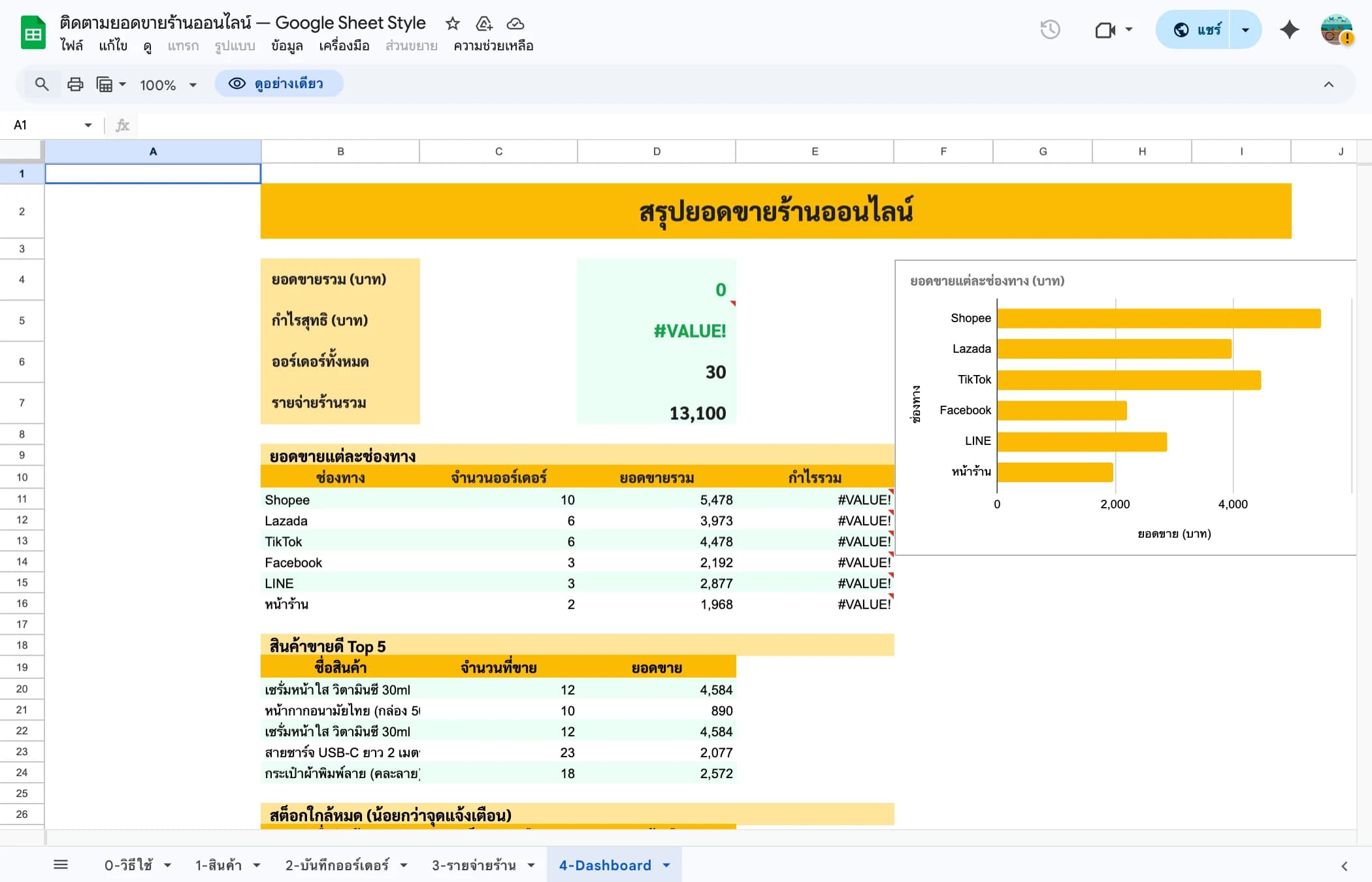Open the 4-Dashboard sheet tab menu arrow
1372x882 pixels.
667,865
